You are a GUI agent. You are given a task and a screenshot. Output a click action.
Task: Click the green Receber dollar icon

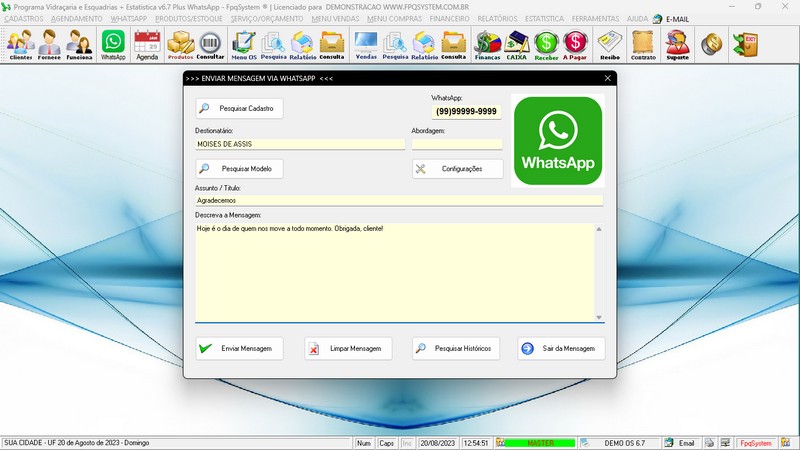(546, 45)
